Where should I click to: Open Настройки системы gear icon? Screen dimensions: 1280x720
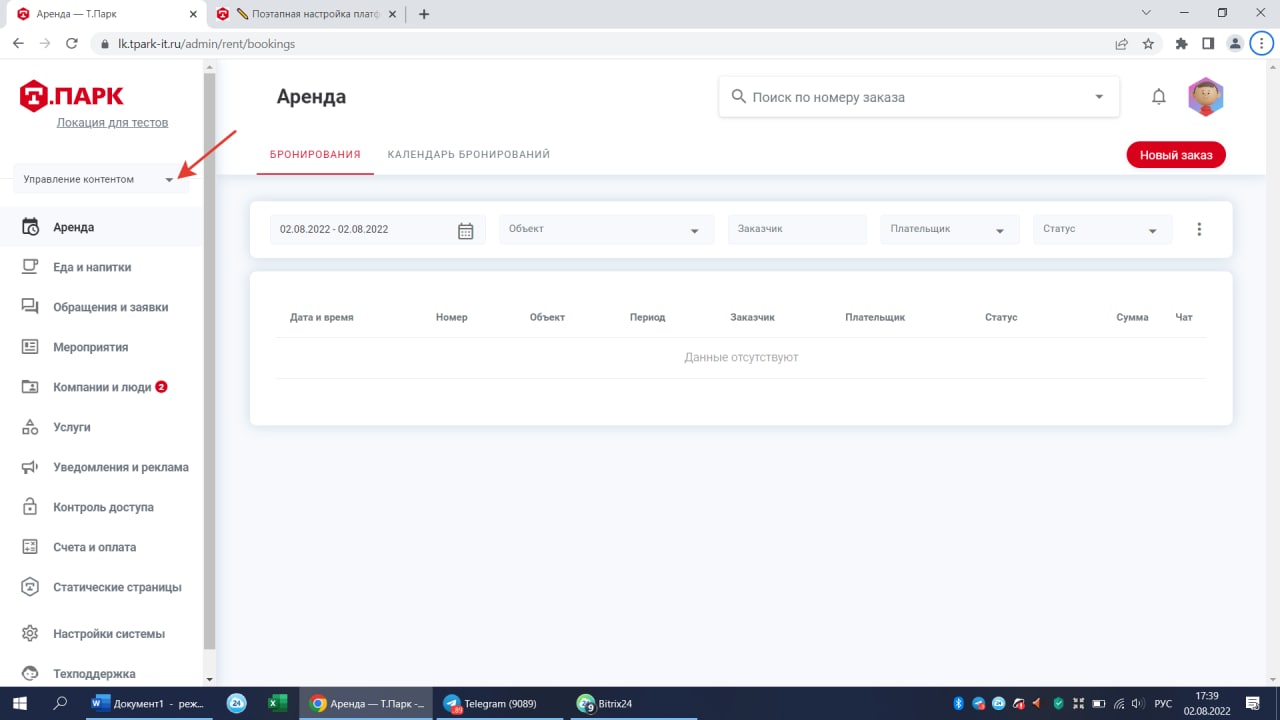pos(30,633)
